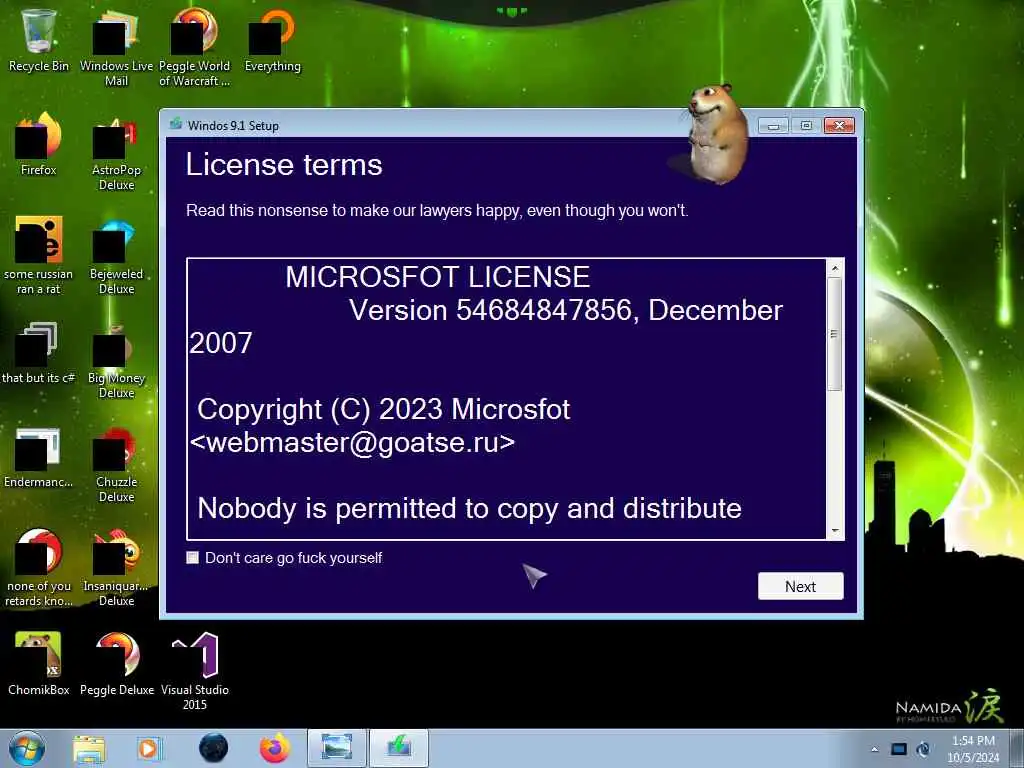Screen dimensions: 1024x768
Task: Click the Windos 9.1 Setup title icon
Action: click(176, 123)
